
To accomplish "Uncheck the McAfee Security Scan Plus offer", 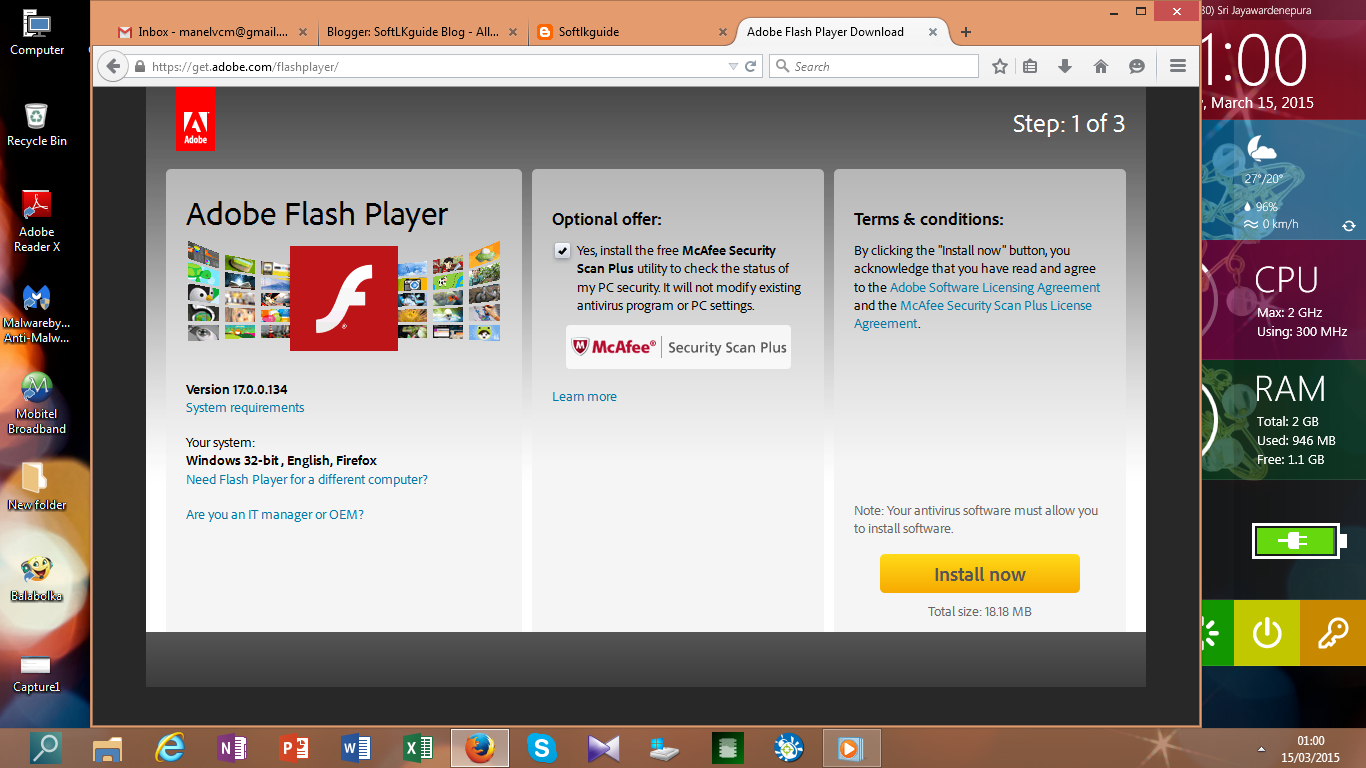I will 563,251.
